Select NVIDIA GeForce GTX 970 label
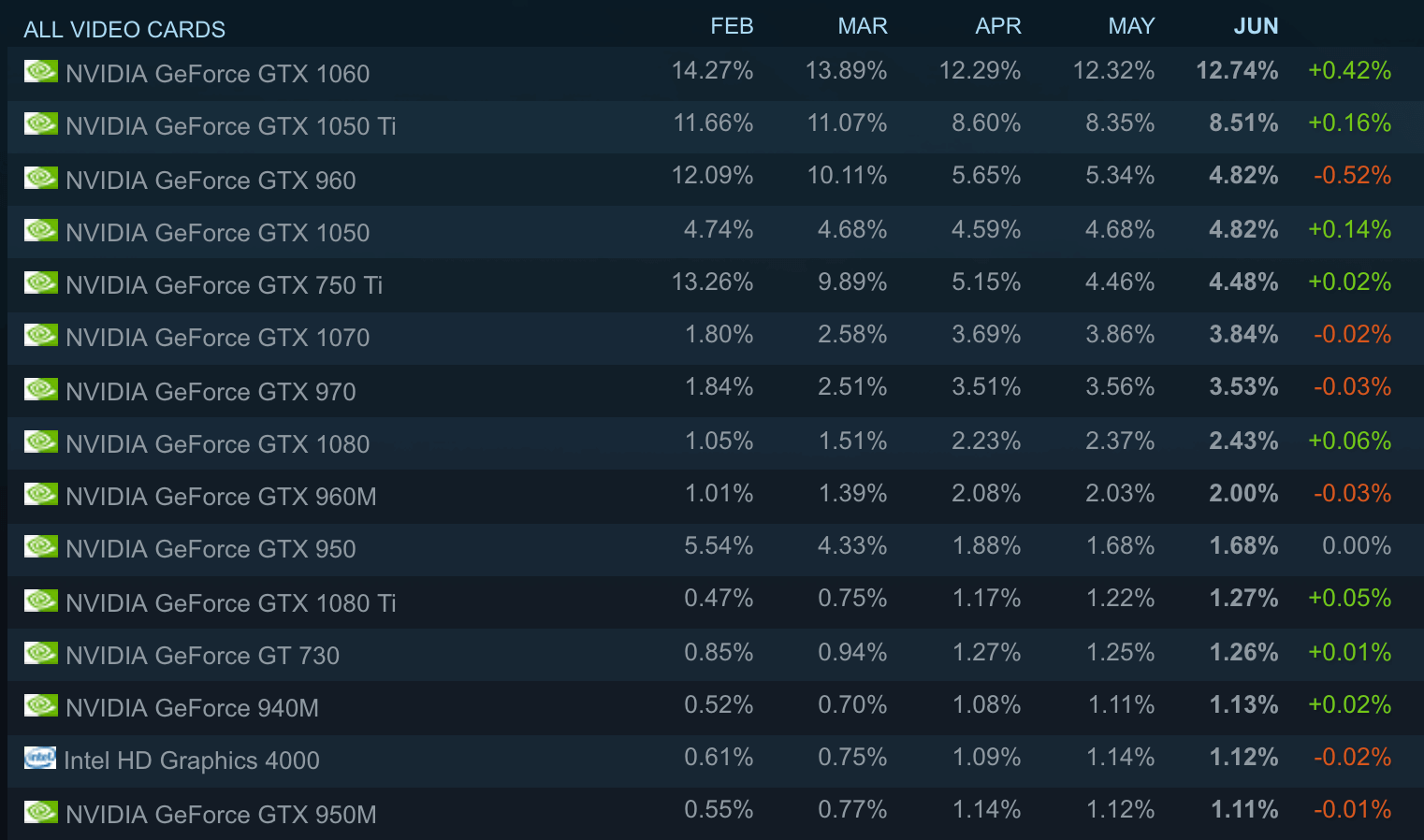 (x=211, y=392)
